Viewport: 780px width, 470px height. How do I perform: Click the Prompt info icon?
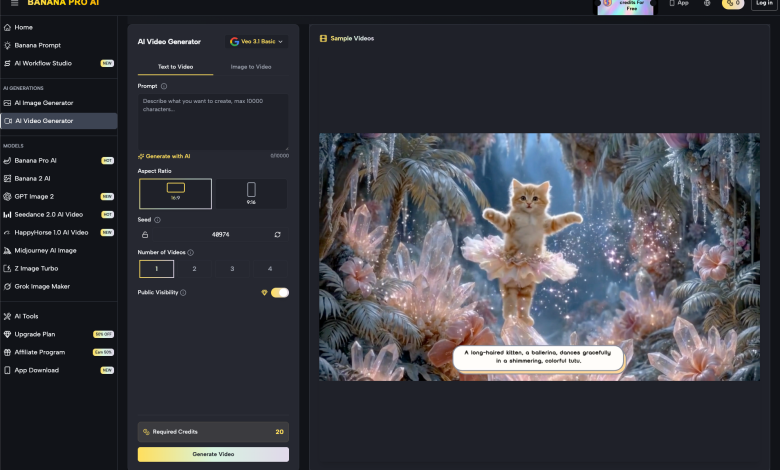click(x=164, y=86)
